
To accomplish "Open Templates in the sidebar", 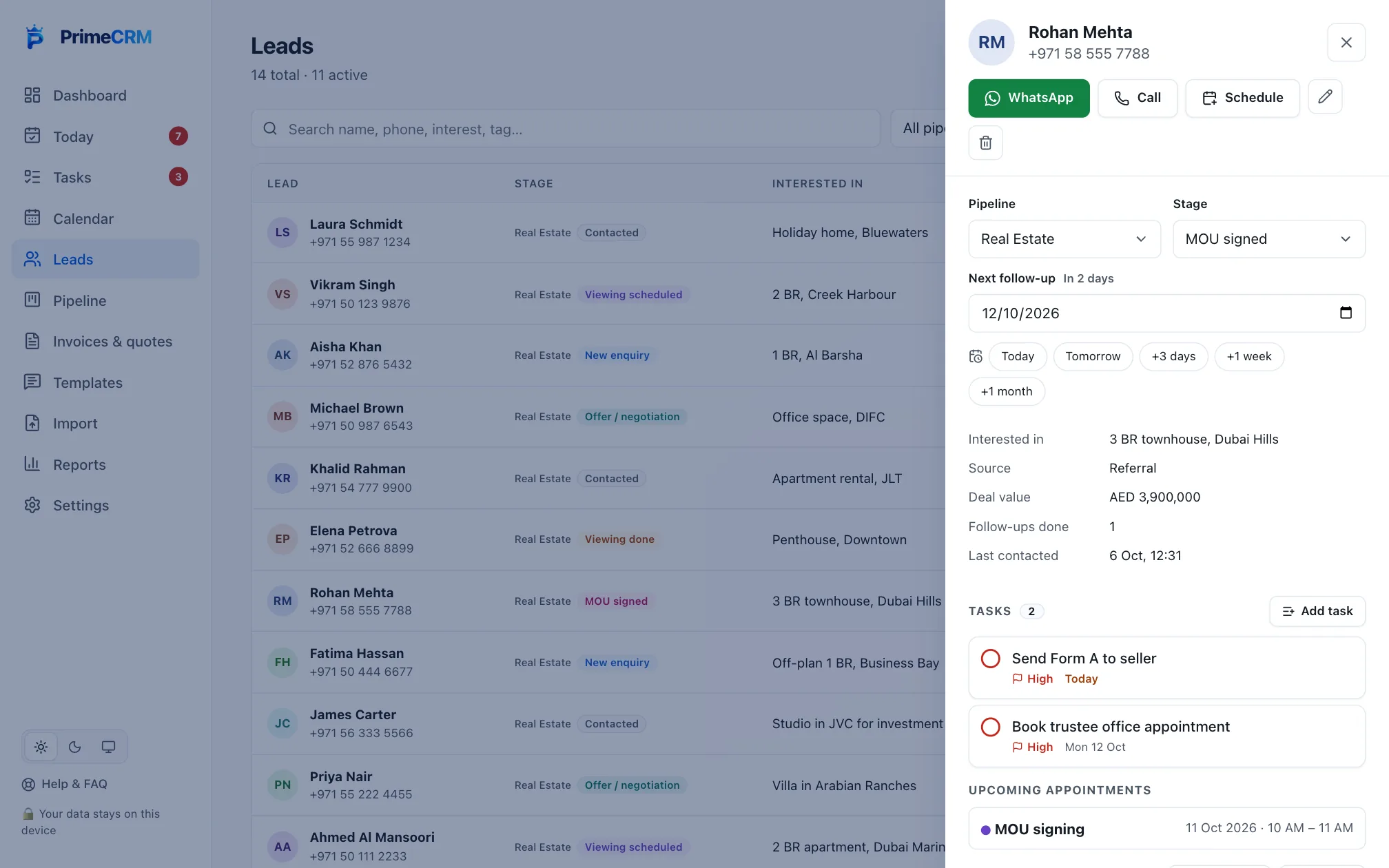I will pyautogui.click(x=105, y=382).
